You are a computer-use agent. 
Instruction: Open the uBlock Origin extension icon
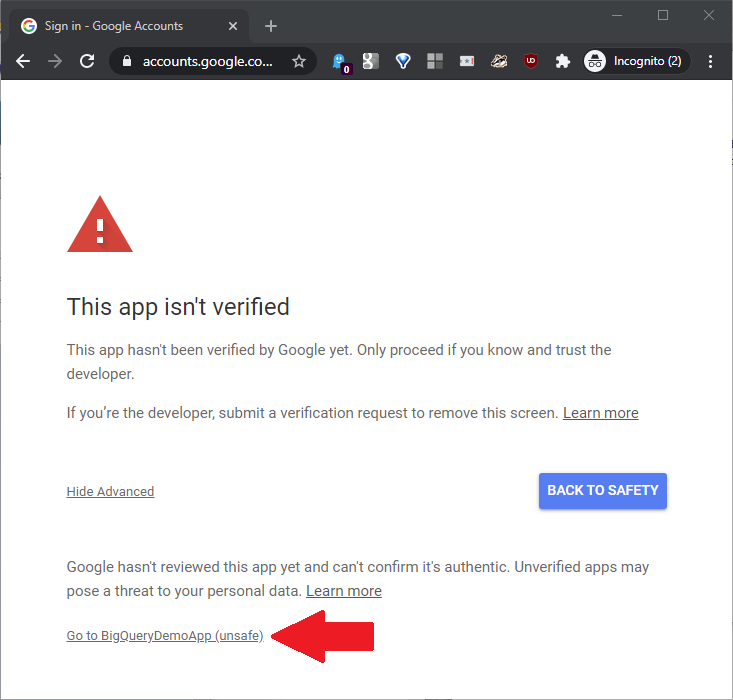531,61
